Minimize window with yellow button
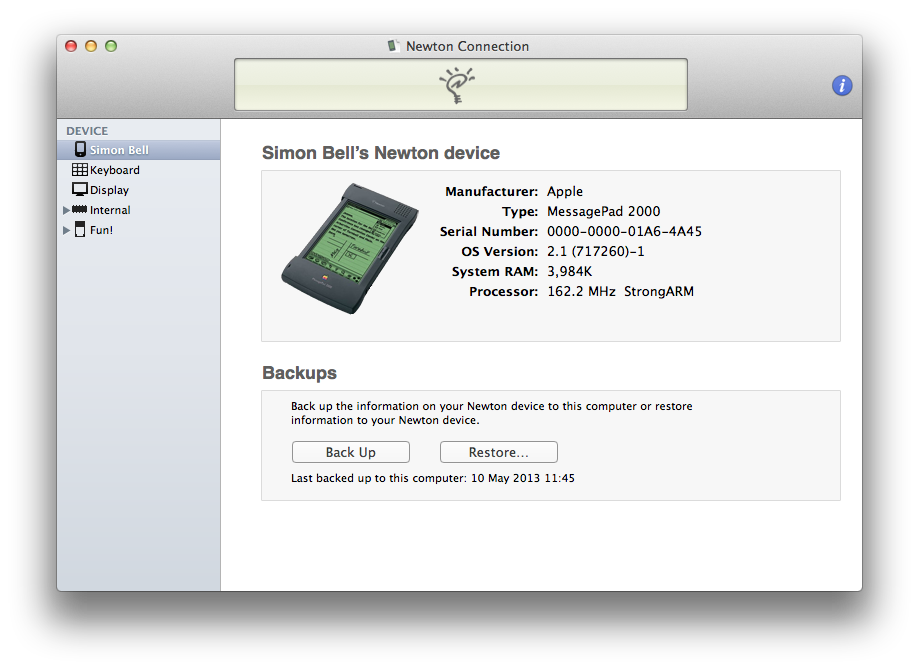 (91, 46)
